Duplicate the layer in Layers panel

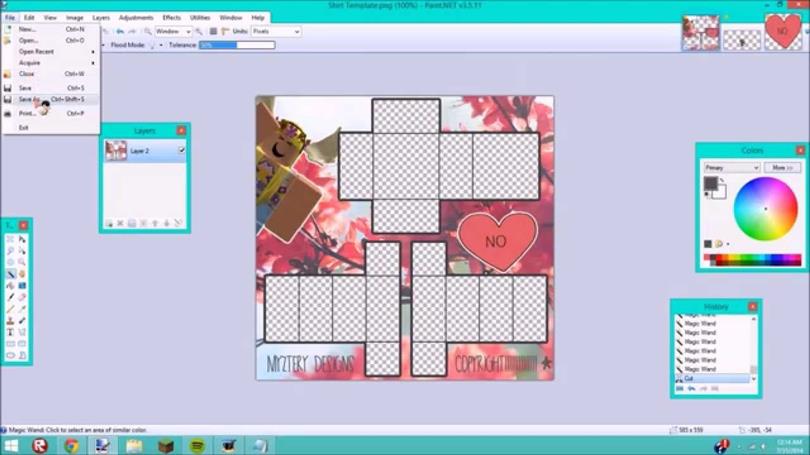pos(132,223)
